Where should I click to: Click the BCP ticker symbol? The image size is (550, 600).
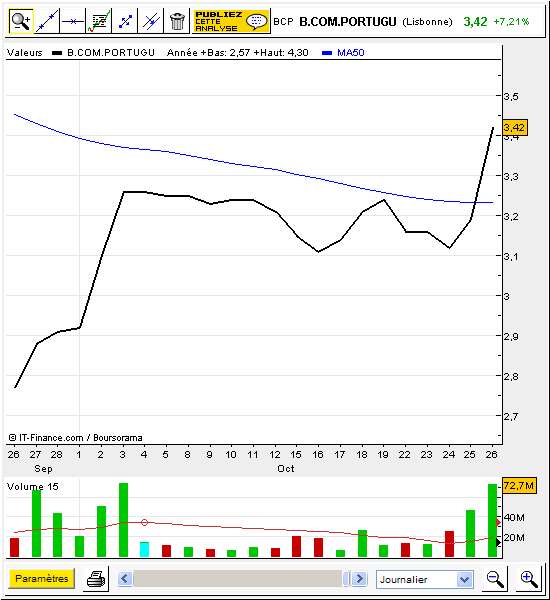tap(283, 22)
